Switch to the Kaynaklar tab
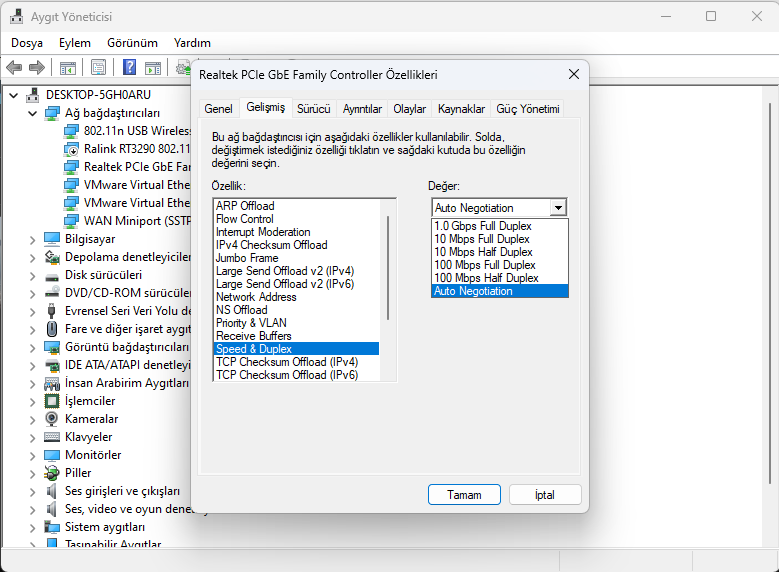The image size is (779, 572). pyautogui.click(x=461, y=109)
